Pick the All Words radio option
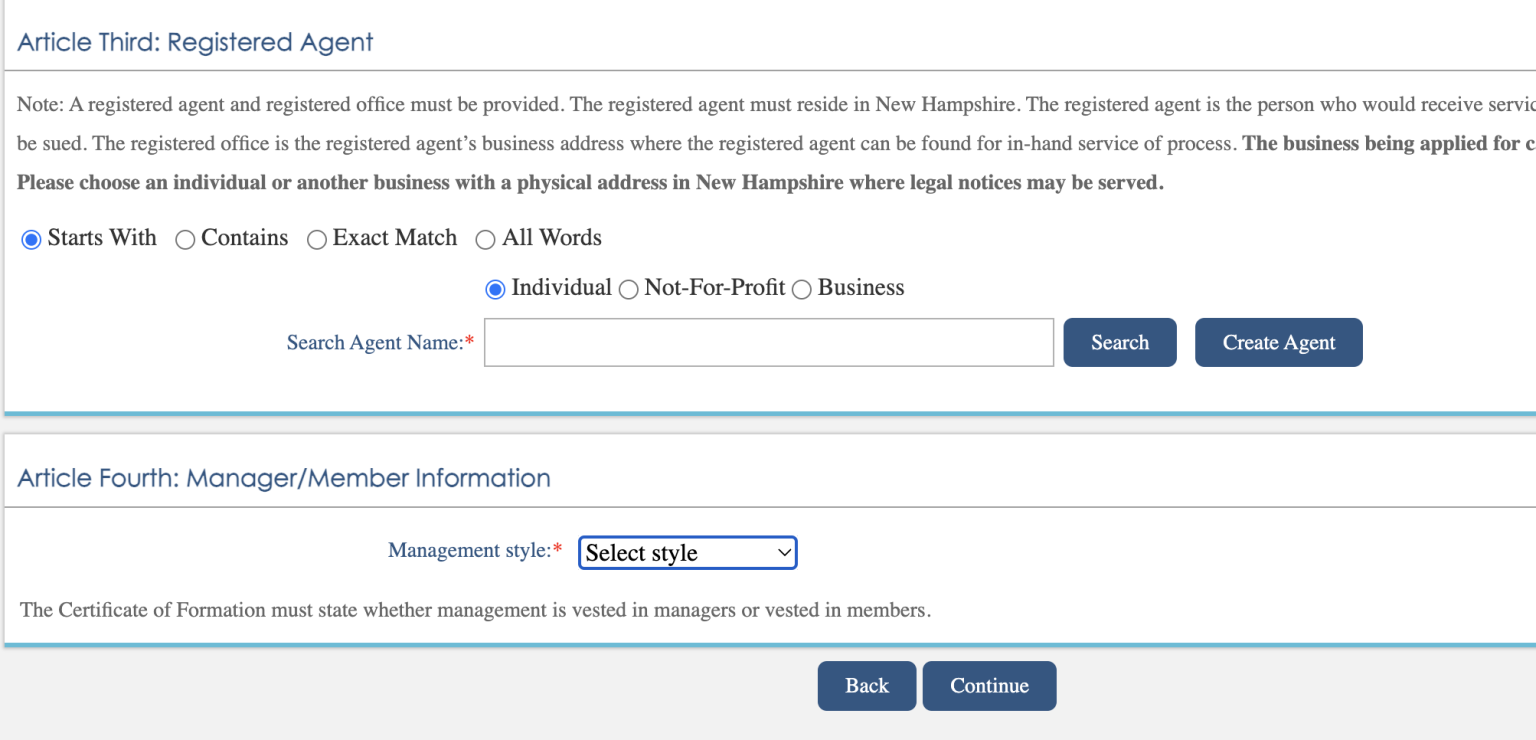The height and width of the screenshot is (740, 1536). click(486, 240)
